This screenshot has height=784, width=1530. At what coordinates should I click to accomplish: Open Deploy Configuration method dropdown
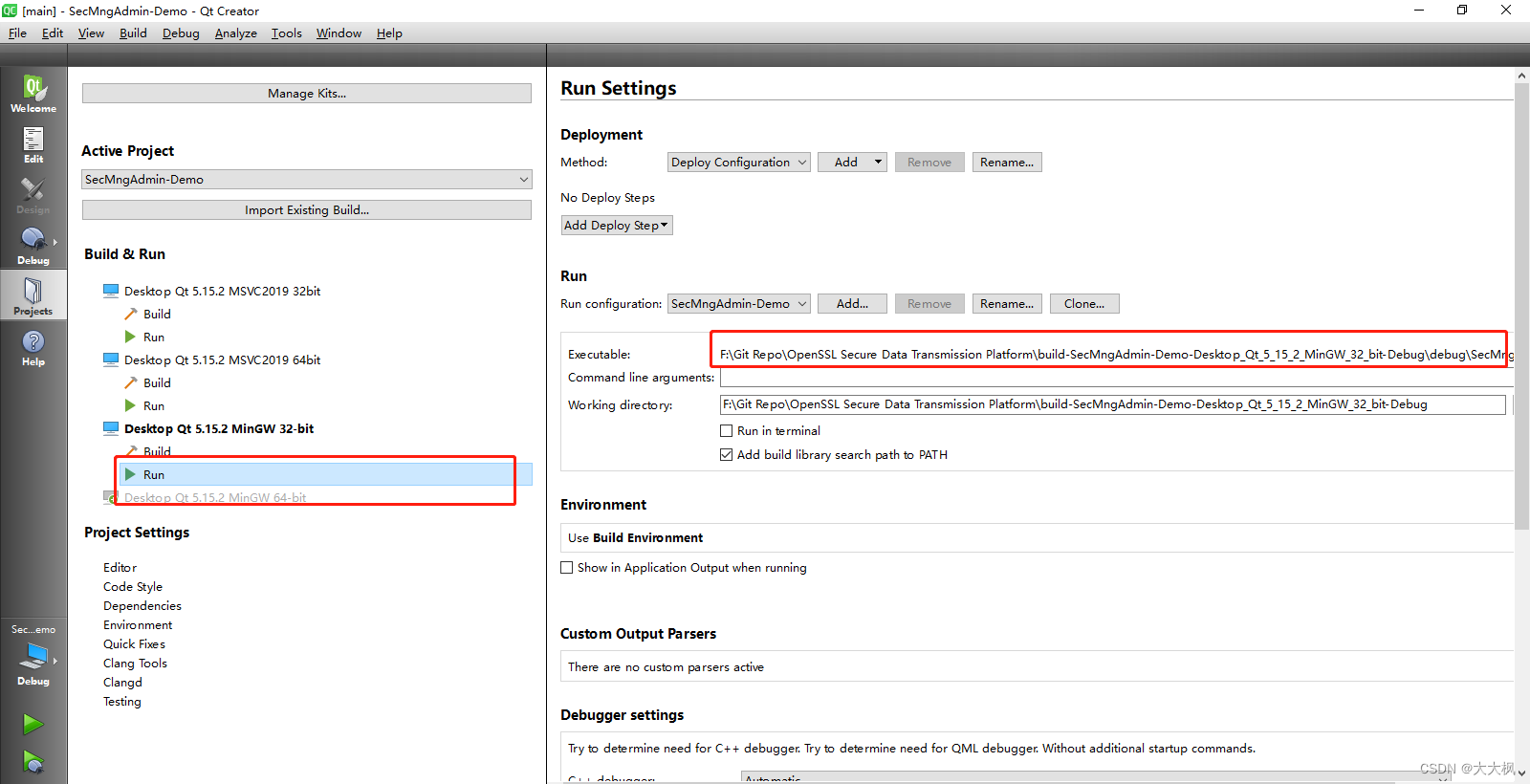(738, 163)
